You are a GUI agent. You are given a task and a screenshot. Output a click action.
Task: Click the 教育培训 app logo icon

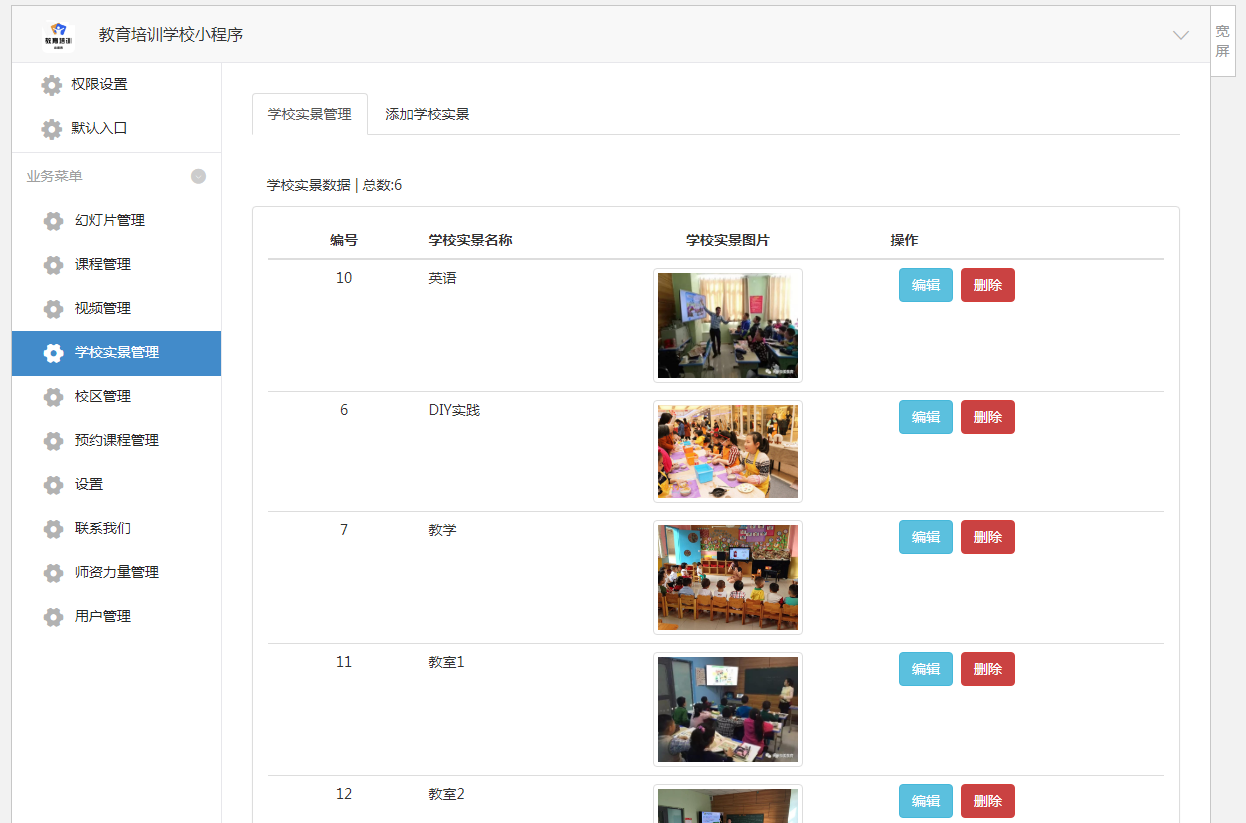point(59,35)
